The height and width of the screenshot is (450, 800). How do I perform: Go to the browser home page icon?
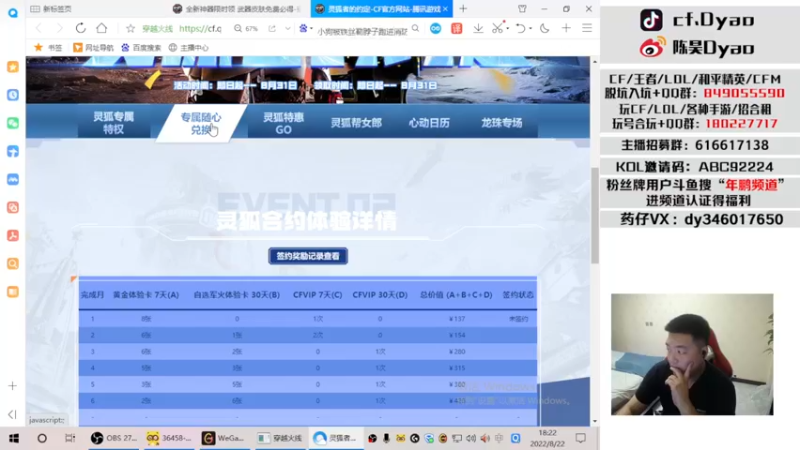click(x=102, y=28)
